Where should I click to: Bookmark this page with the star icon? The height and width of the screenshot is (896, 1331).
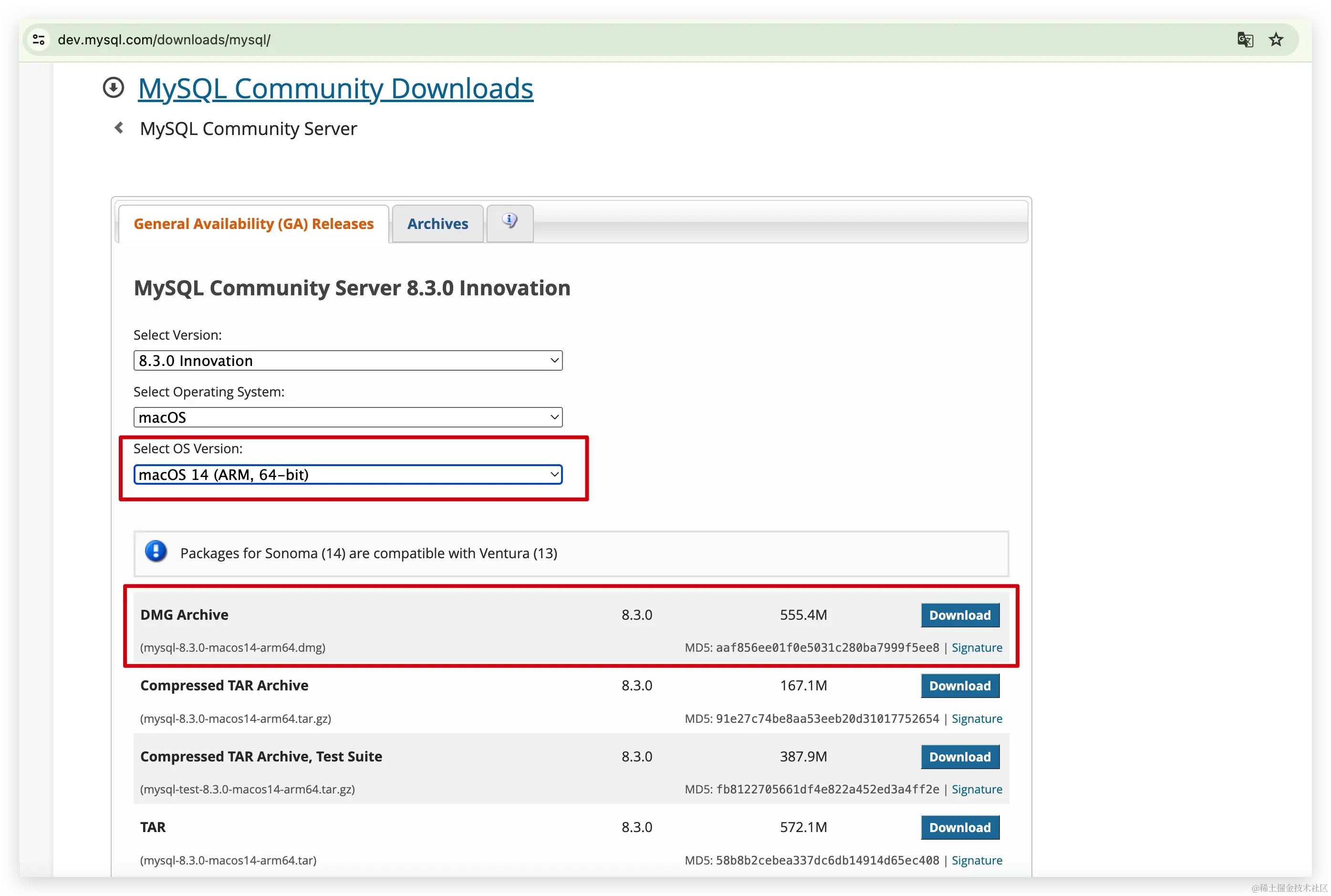point(1276,40)
